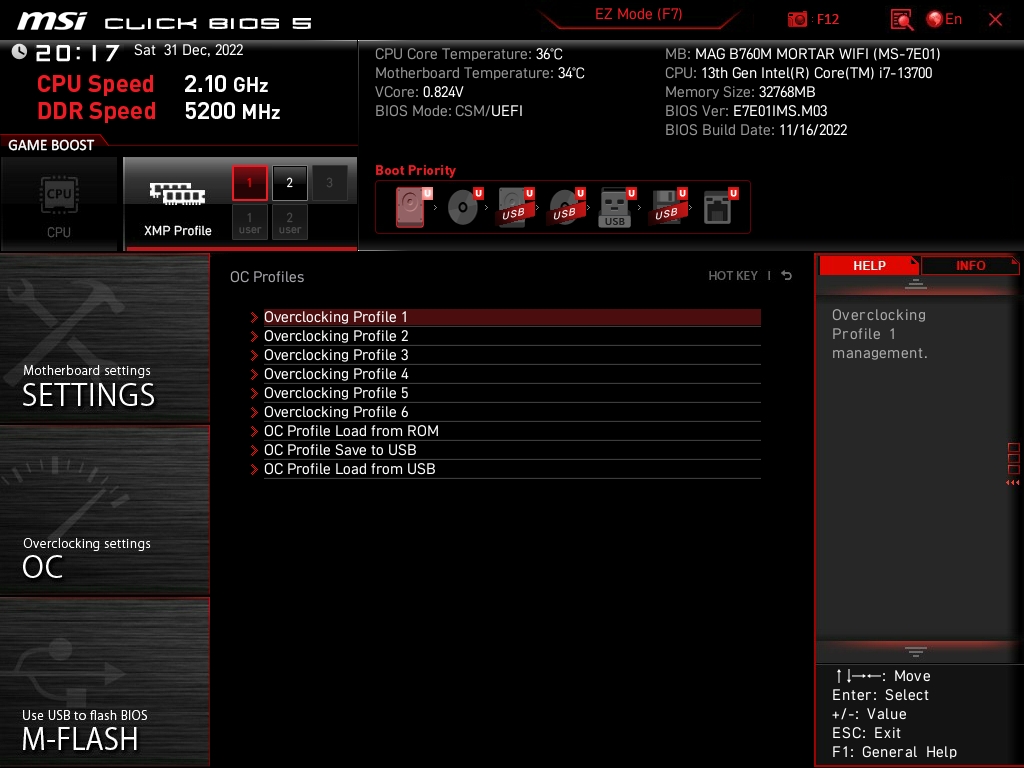Select XMP user profile 2
The image size is (1024, 768).
tap(289, 222)
